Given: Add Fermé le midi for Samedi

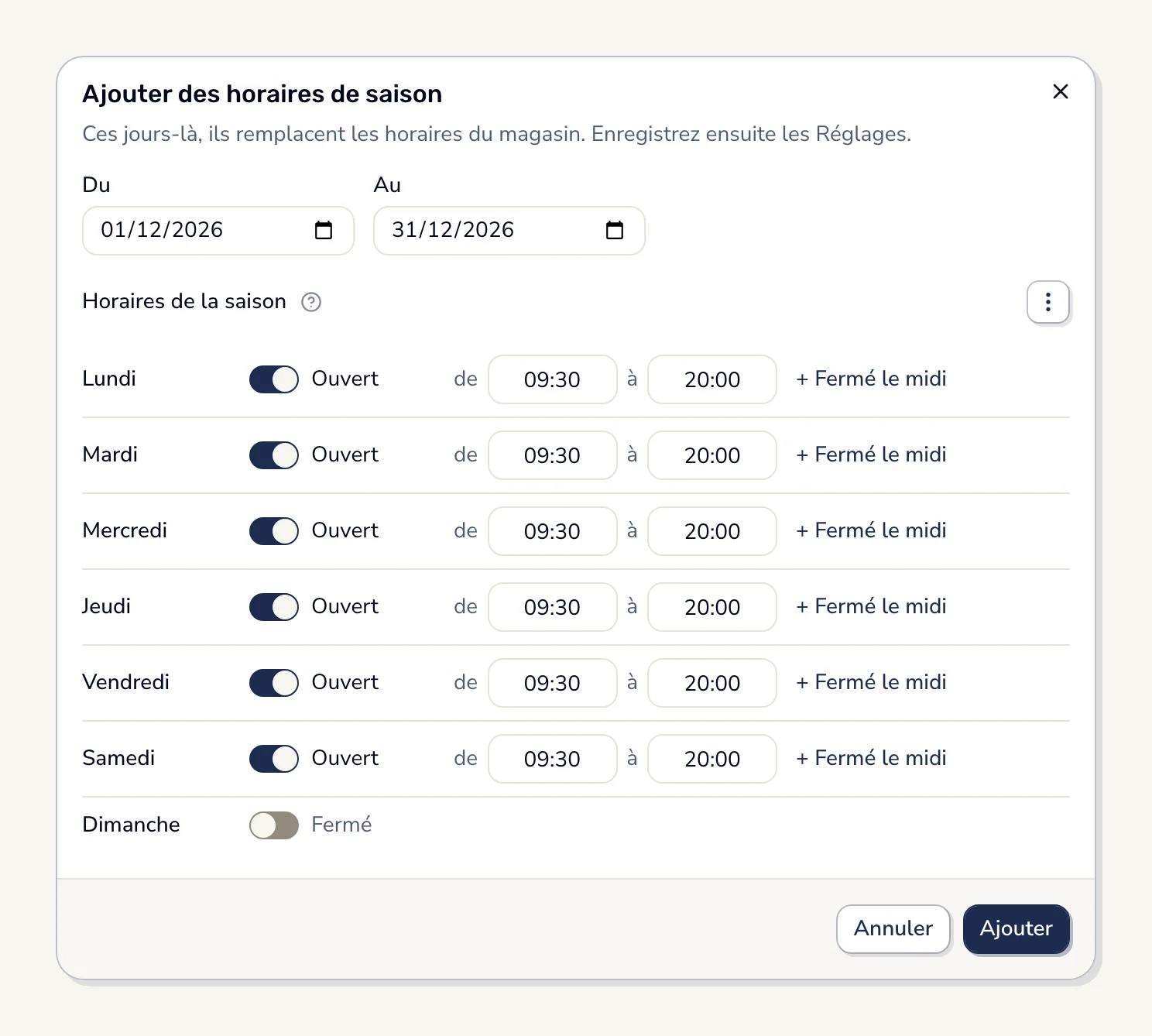Looking at the screenshot, I should pos(871,758).
